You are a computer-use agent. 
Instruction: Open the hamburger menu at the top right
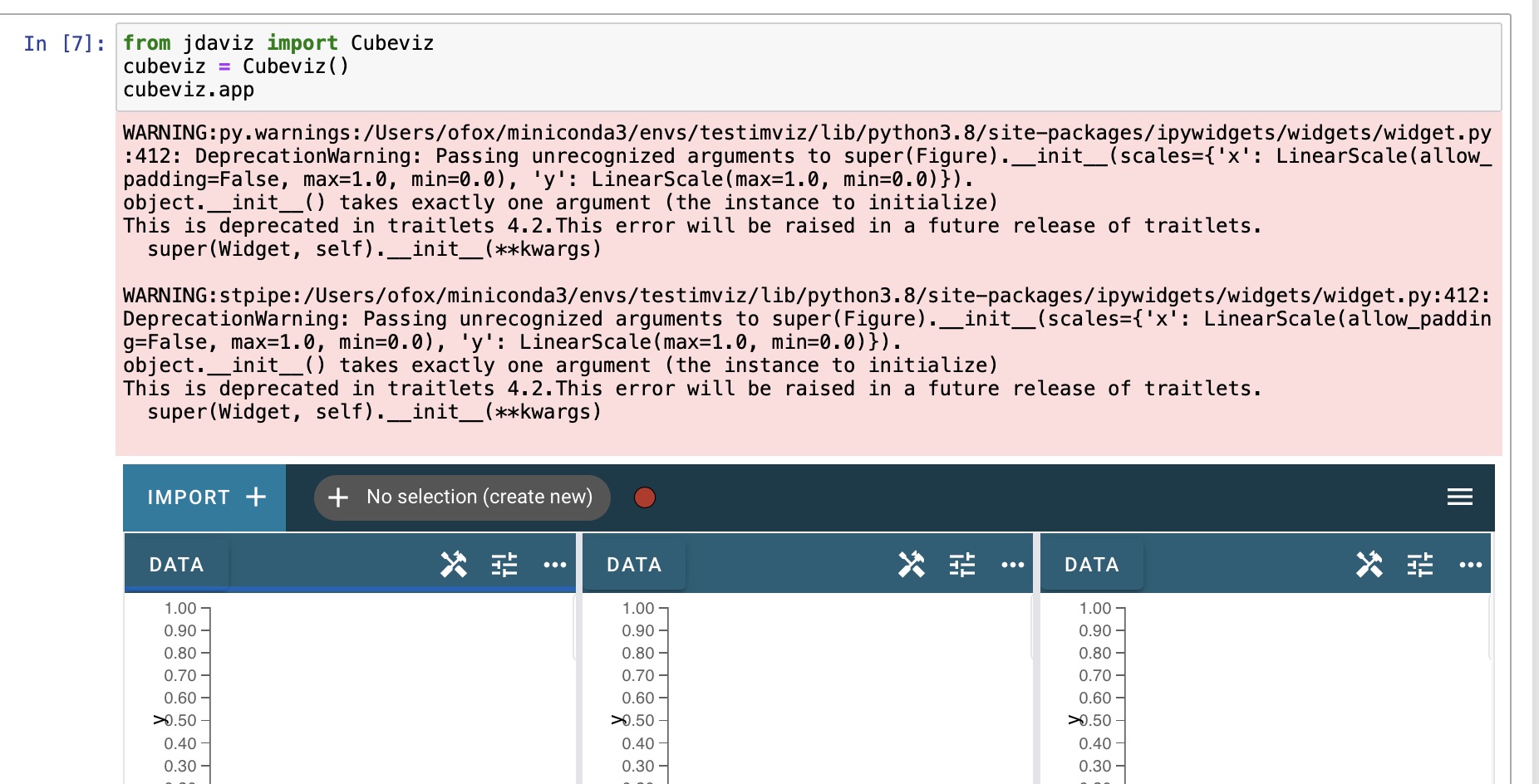1460,497
